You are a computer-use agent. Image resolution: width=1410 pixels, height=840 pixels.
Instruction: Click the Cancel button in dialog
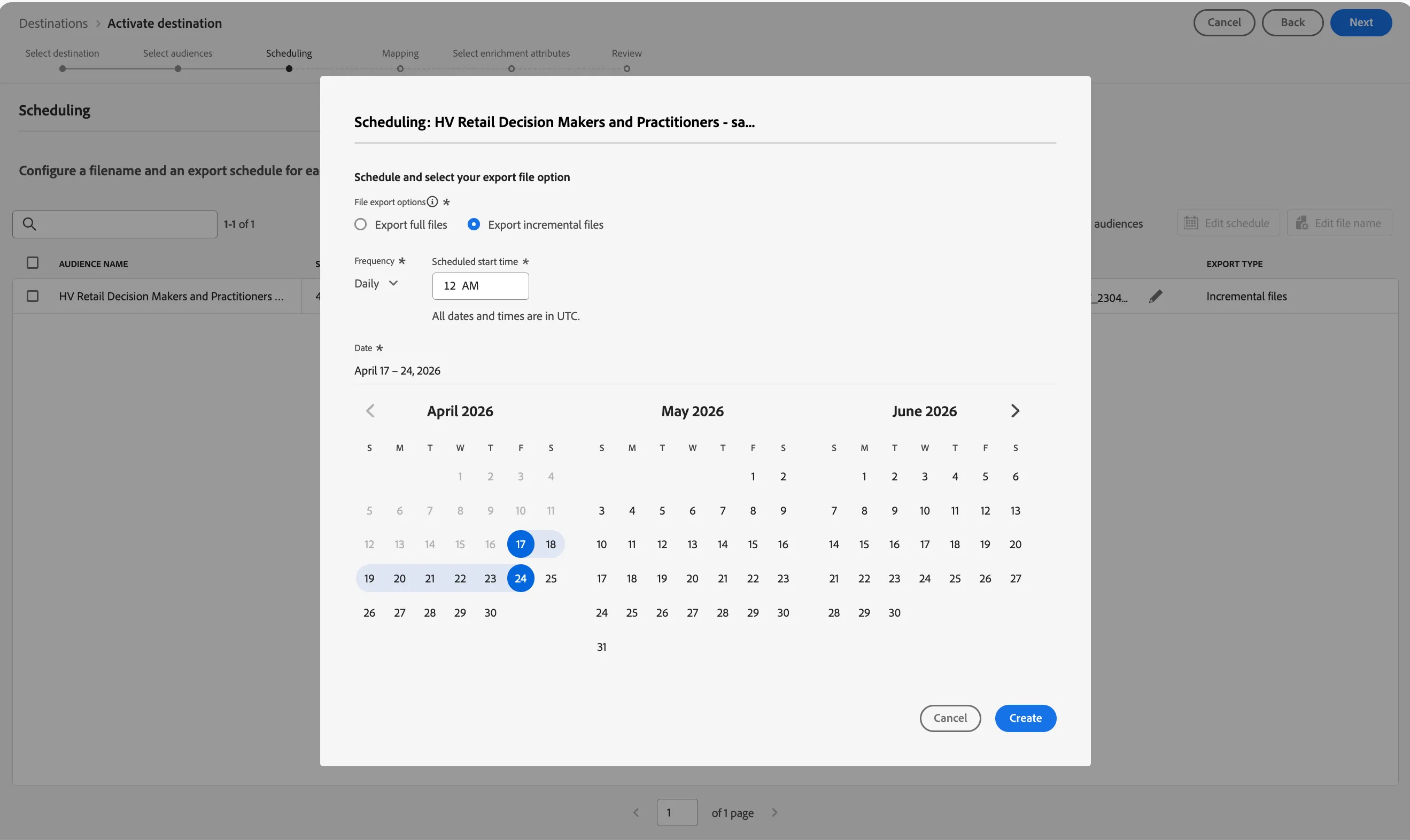(950, 718)
